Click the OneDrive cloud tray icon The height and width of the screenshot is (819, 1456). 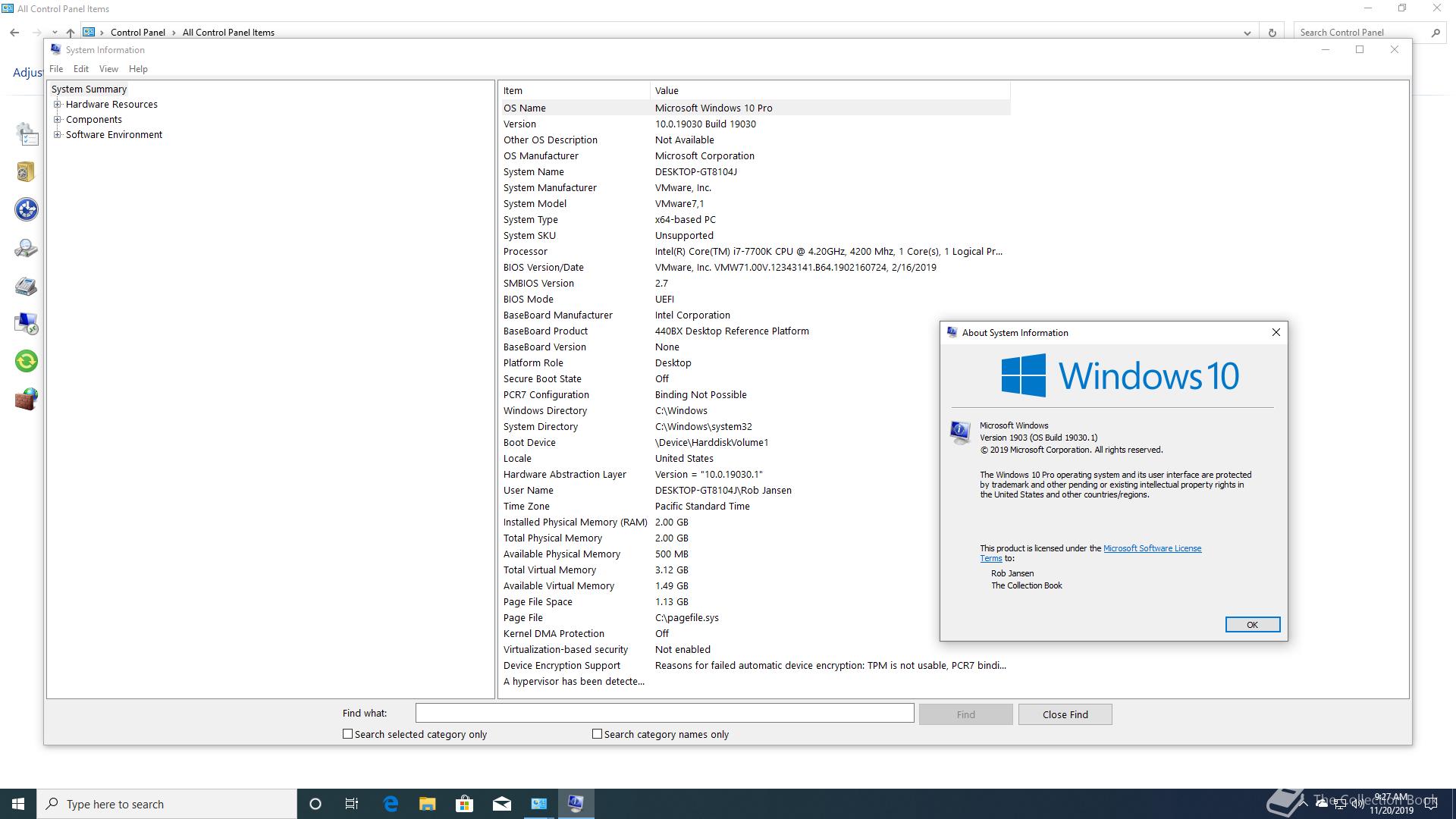point(1322,803)
